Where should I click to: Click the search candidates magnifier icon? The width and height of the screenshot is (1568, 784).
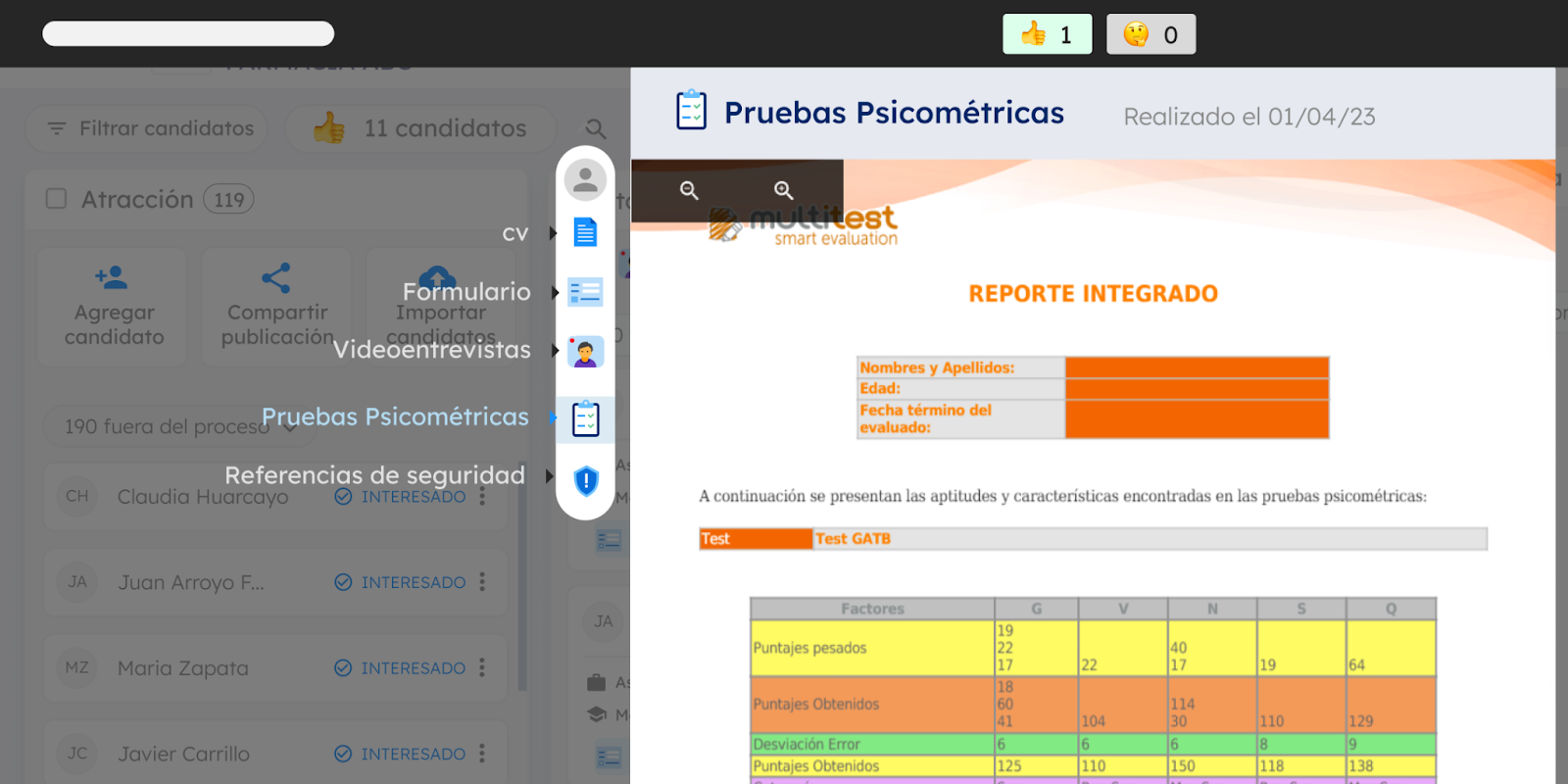[x=595, y=128]
